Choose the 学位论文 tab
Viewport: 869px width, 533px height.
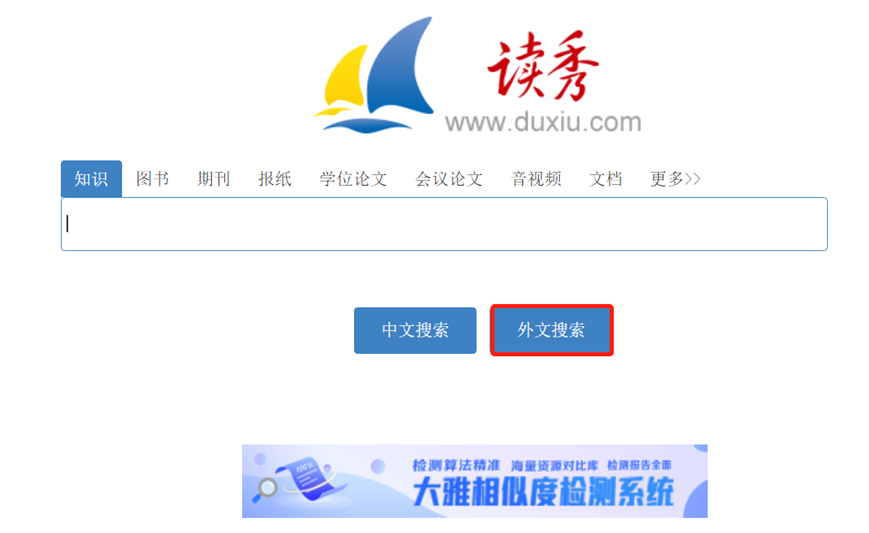(353, 179)
